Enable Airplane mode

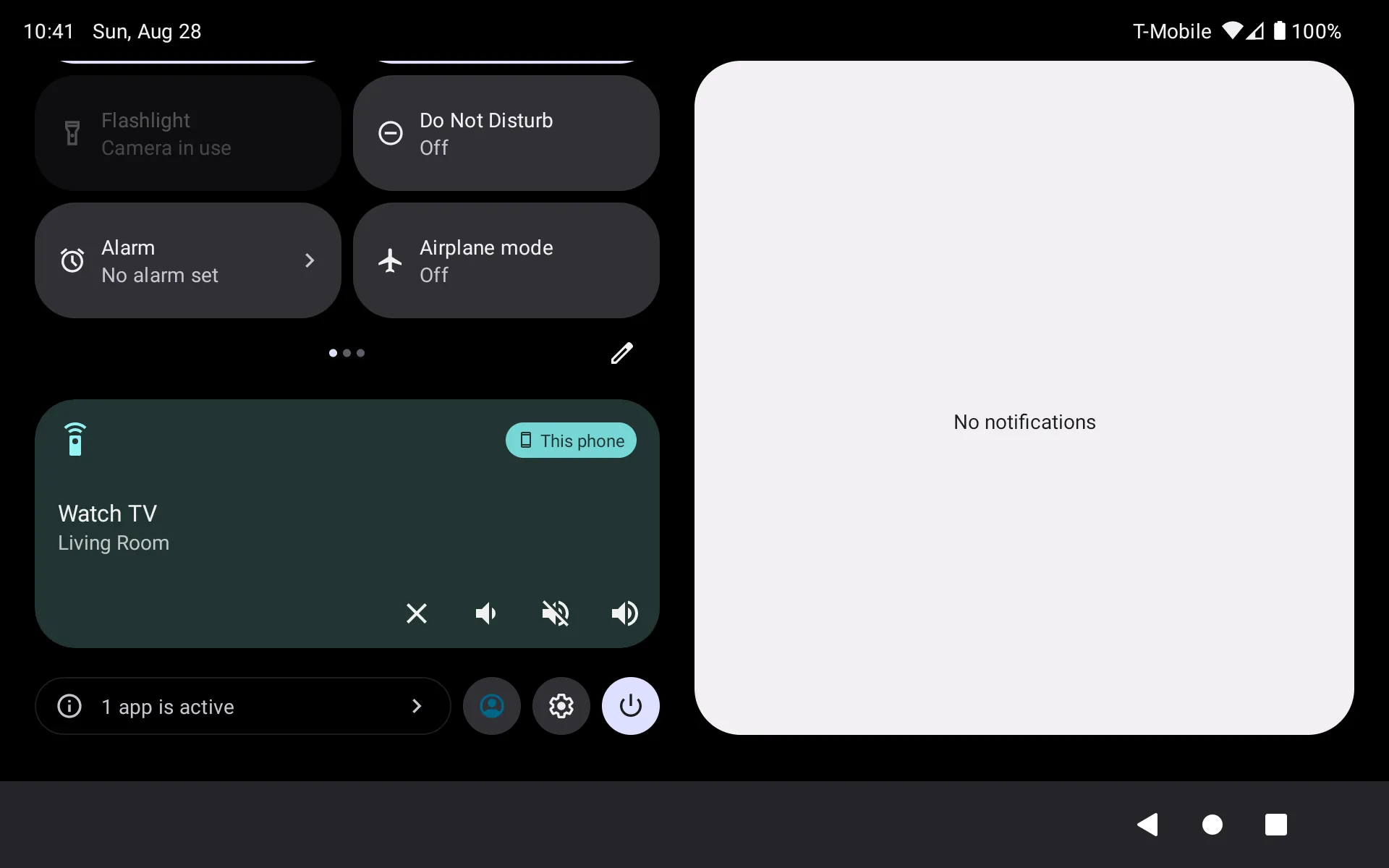pos(507,260)
